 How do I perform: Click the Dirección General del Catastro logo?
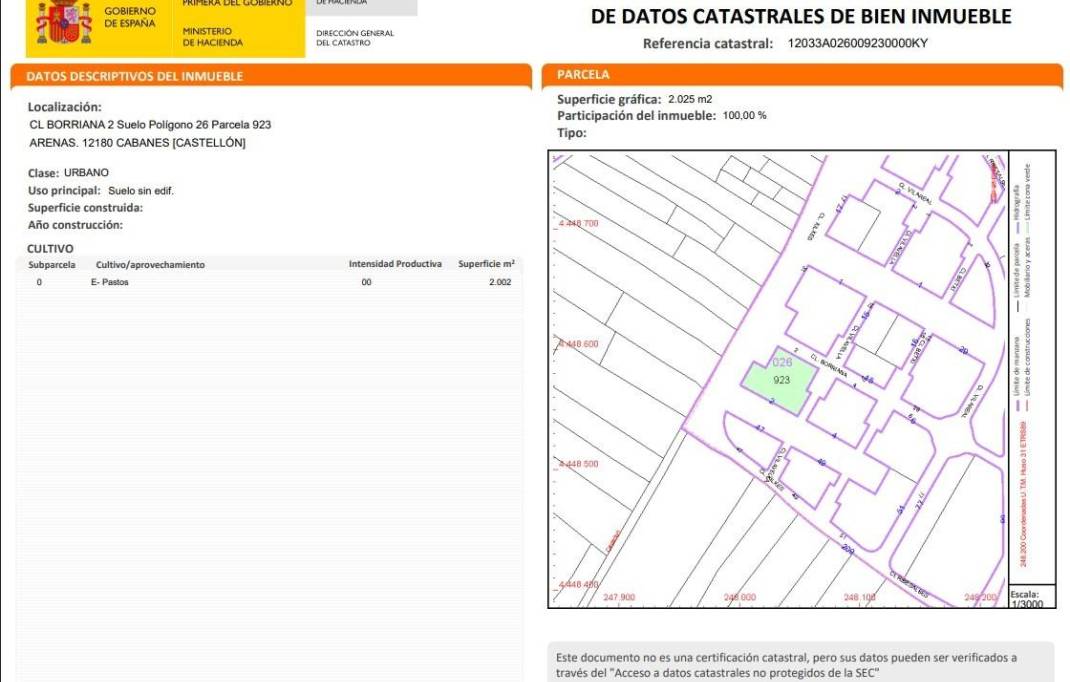click(x=354, y=38)
